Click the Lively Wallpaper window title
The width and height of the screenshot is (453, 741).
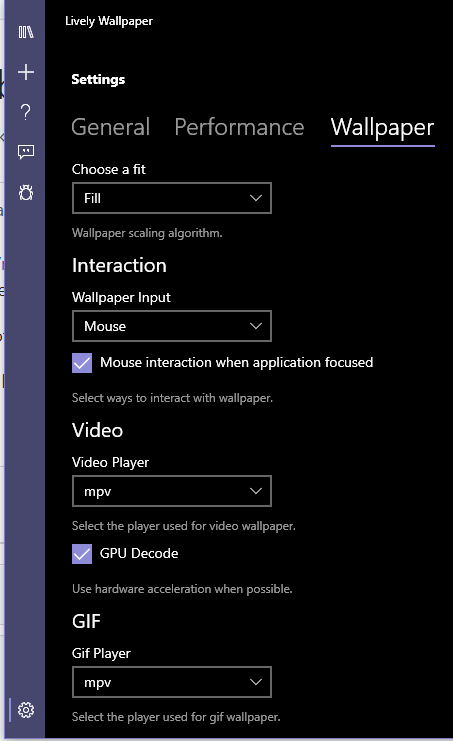(109, 21)
